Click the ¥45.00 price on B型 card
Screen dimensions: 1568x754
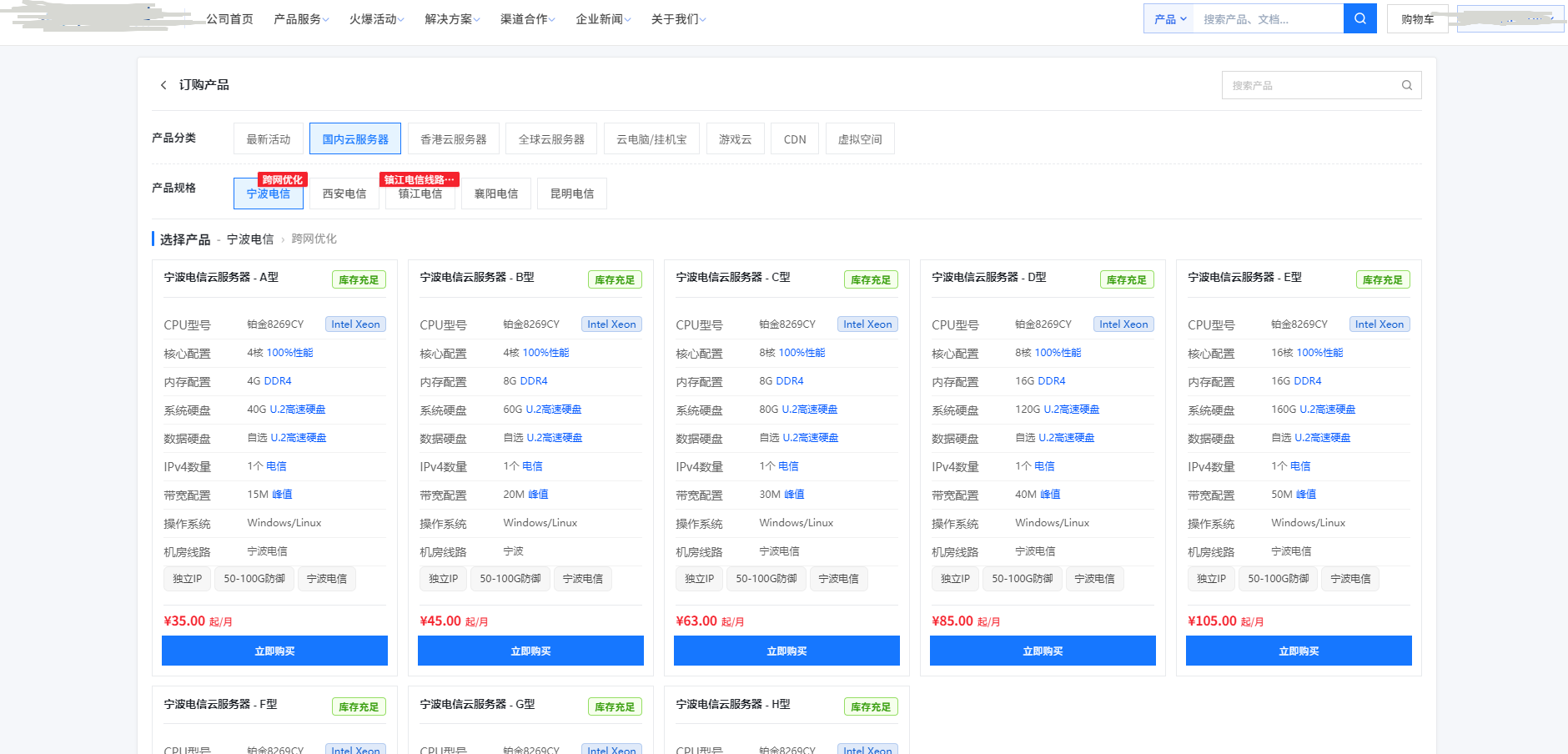pyautogui.click(x=440, y=621)
